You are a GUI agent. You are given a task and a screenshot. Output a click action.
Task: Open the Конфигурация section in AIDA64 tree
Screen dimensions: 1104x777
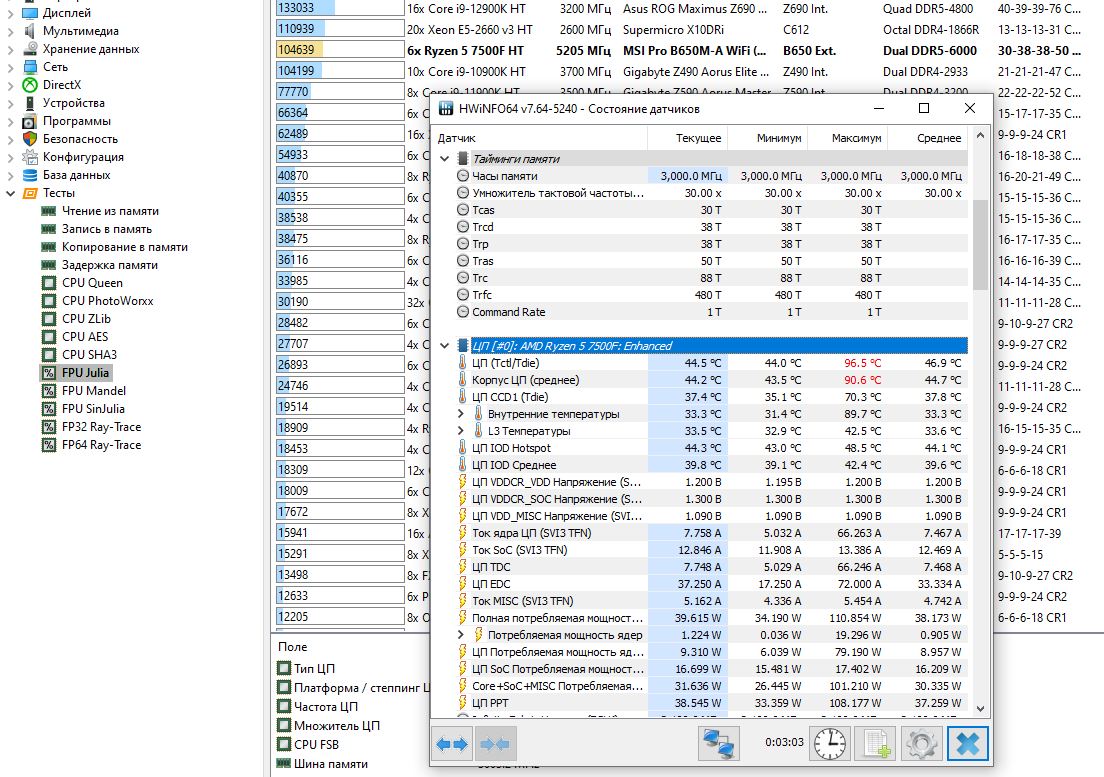tap(82, 157)
